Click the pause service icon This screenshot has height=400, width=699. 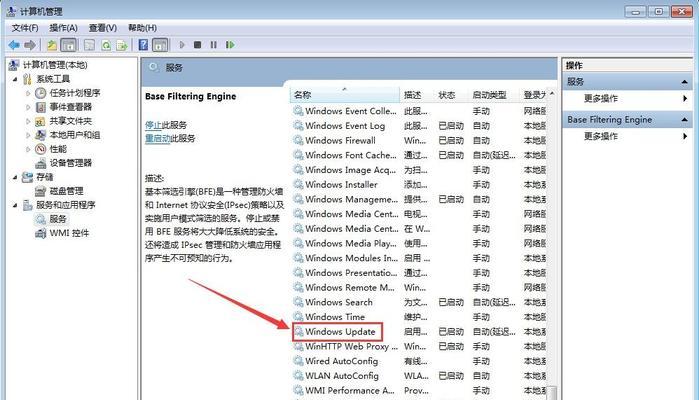click(x=214, y=45)
